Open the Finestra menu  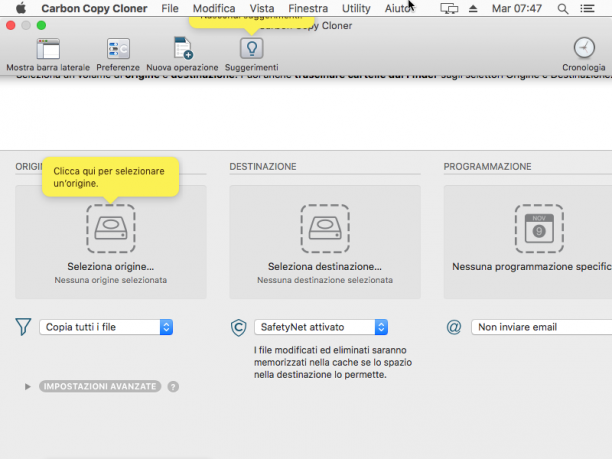click(x=308, y=8)
